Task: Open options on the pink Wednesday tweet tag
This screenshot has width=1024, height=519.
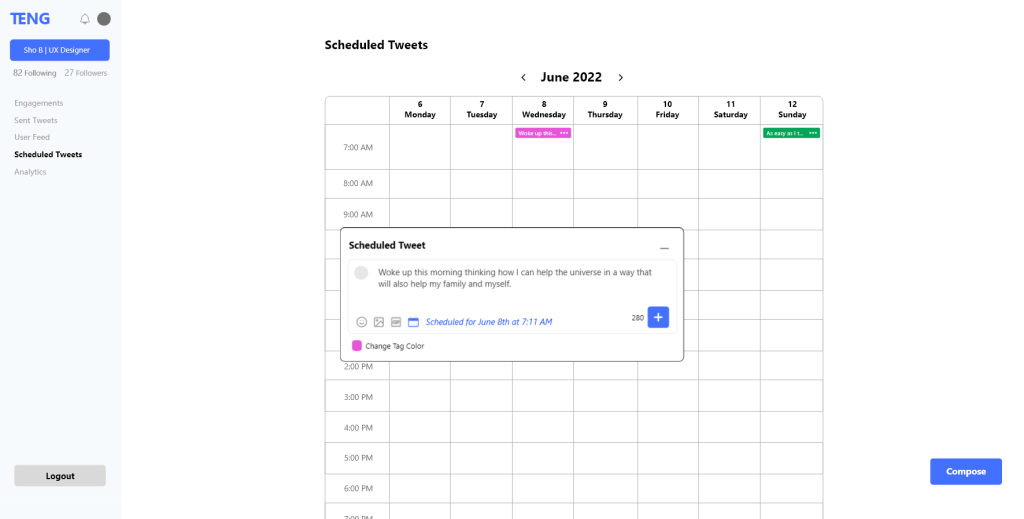Action: (x=564, y=133)
